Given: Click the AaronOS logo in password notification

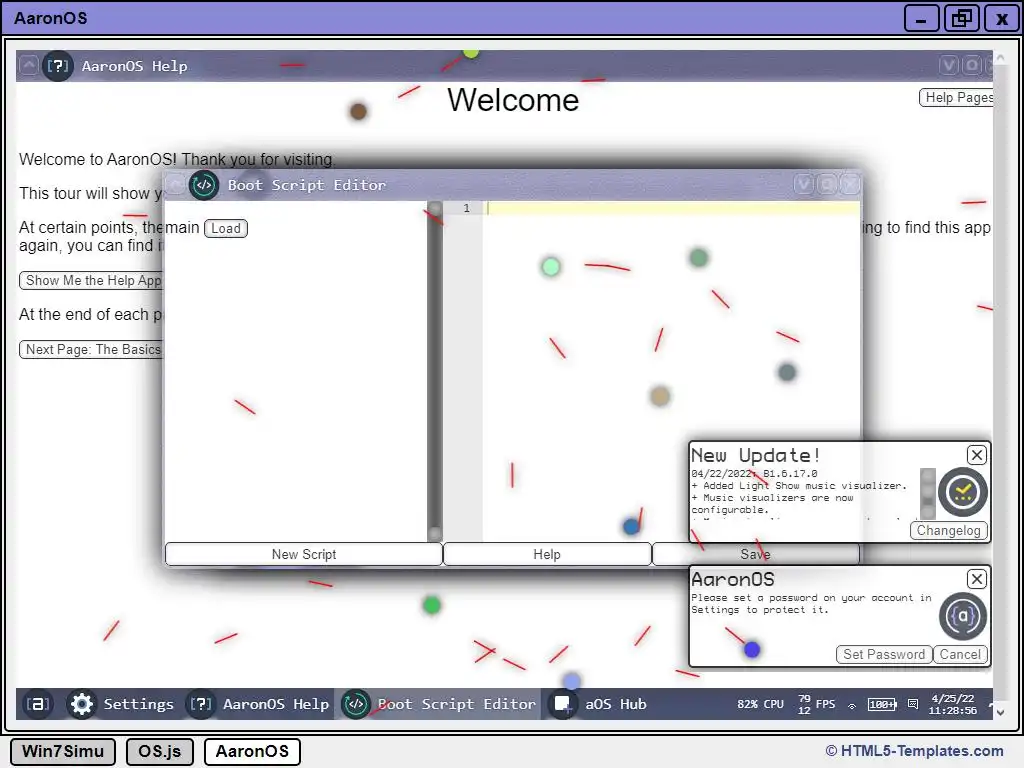Looking at the screenshot, I should click(x=963, y=616).
